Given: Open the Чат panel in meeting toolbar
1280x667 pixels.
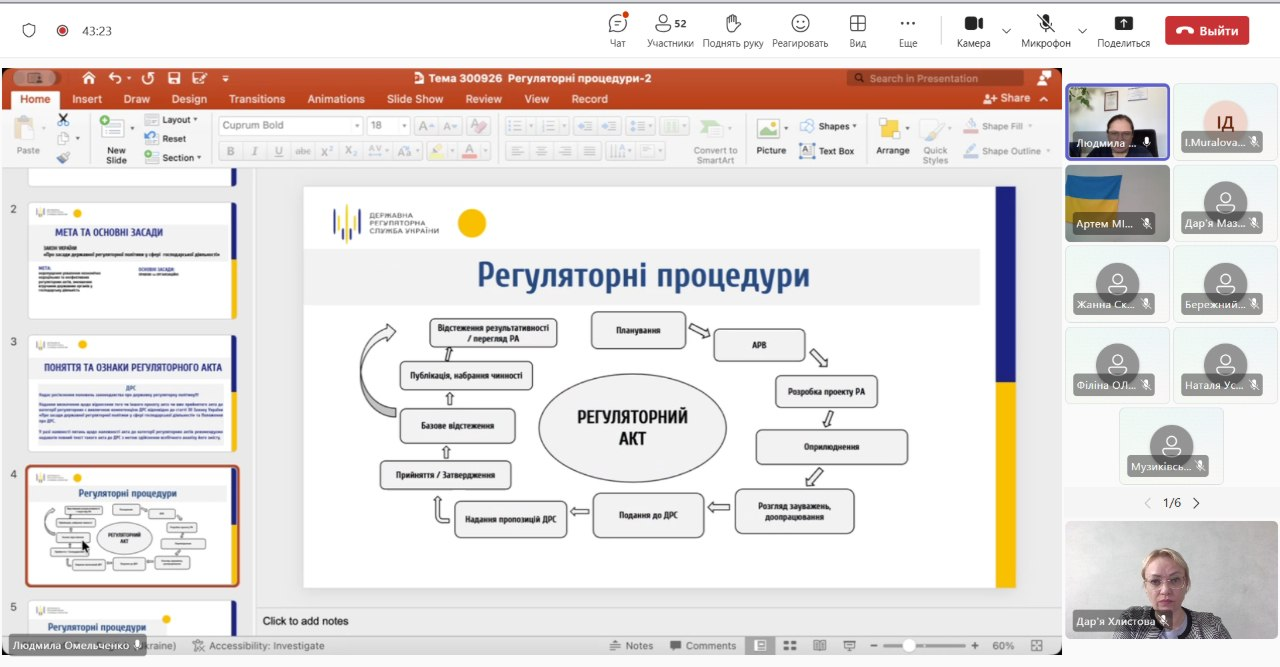Looking at the screenshot, I should (x=618, y=30).
